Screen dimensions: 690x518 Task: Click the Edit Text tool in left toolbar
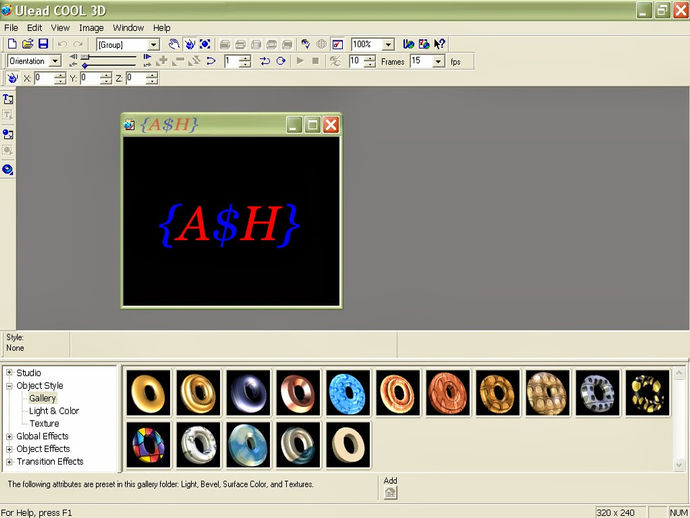pyautogui.click(x=8, y=115)
